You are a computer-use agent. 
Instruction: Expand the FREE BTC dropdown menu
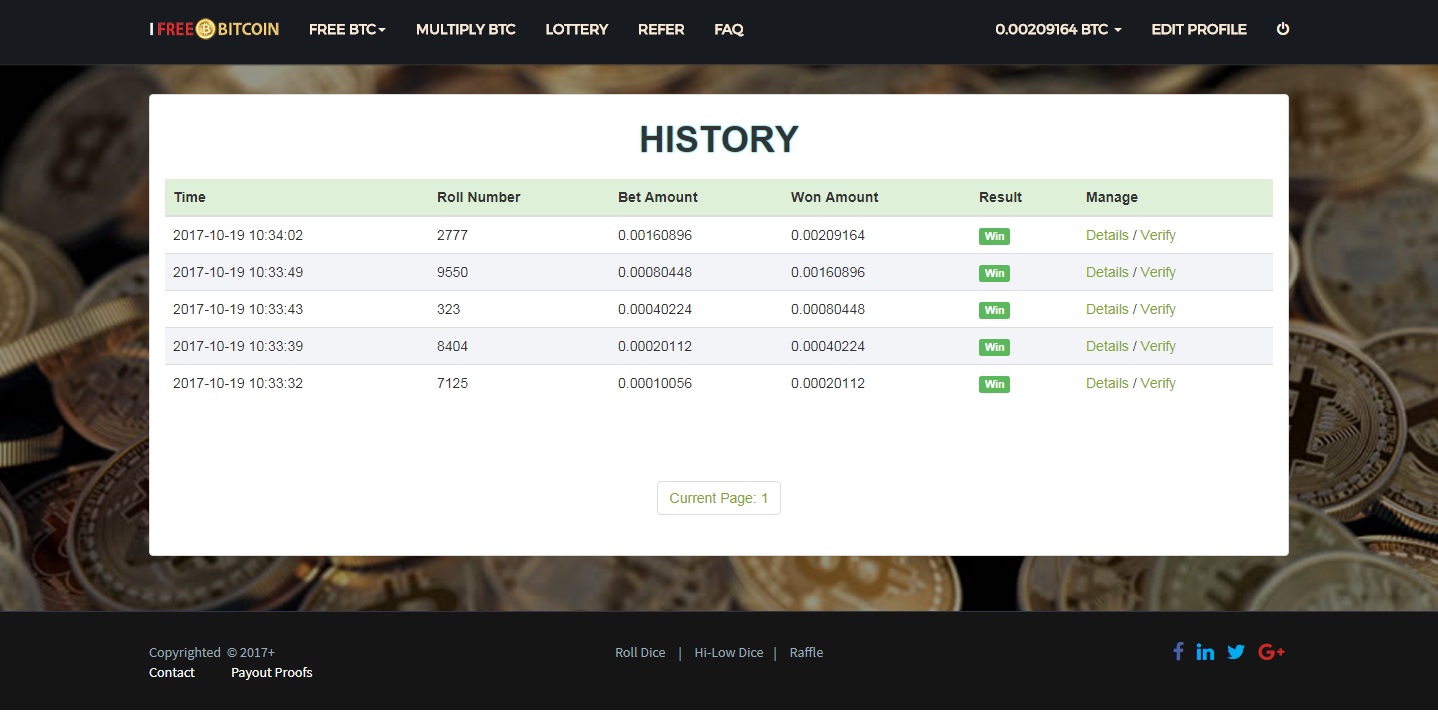tap(347, 29)
